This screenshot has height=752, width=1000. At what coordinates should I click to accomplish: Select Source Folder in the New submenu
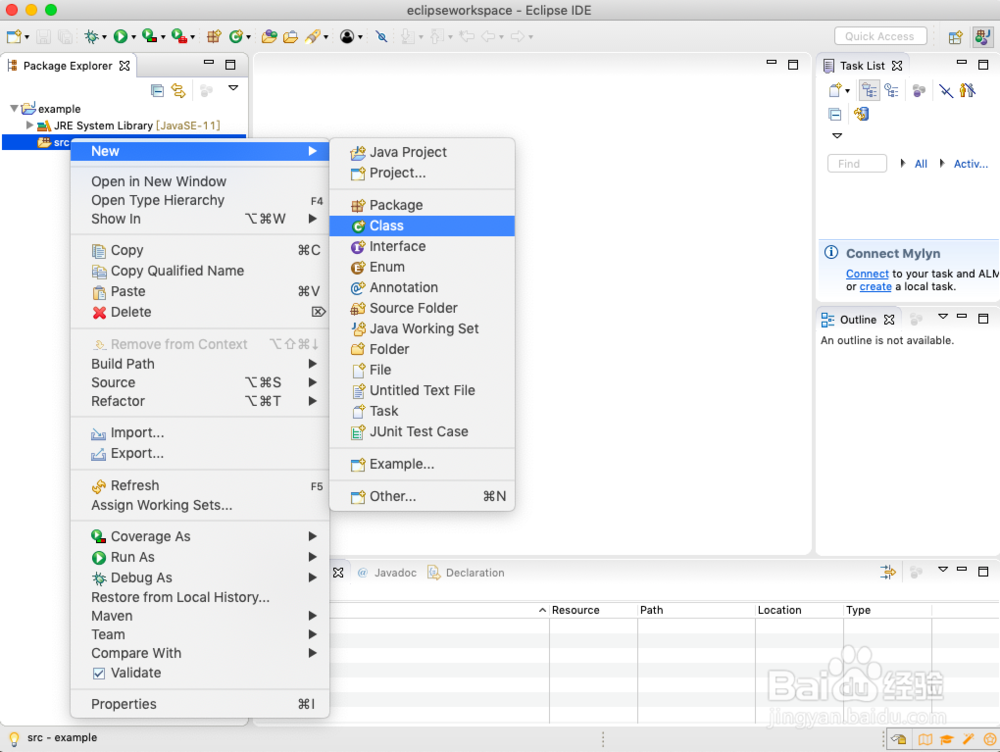422,308
